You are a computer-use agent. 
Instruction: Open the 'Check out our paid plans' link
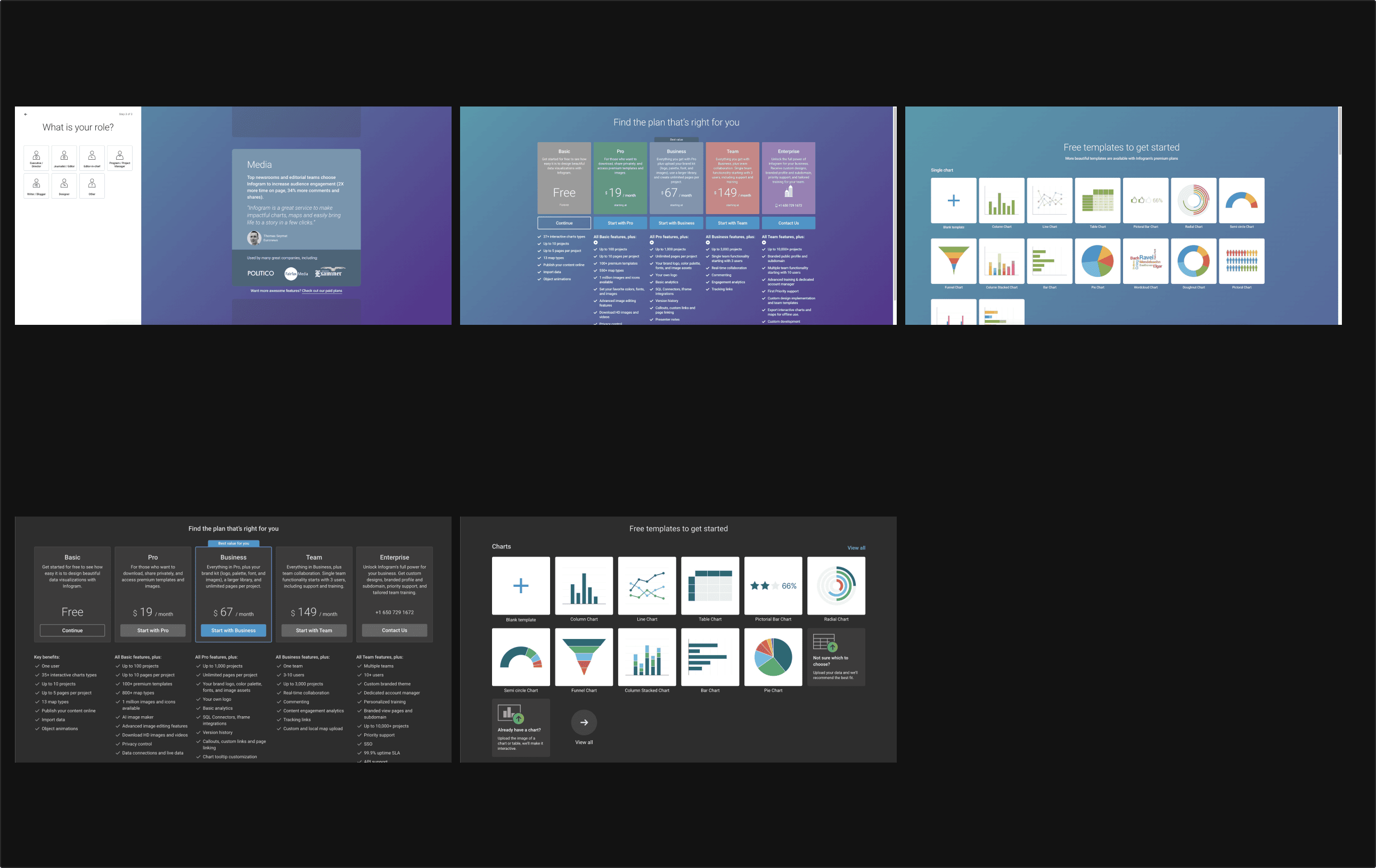pyautogui.click(x=322, y=291)
